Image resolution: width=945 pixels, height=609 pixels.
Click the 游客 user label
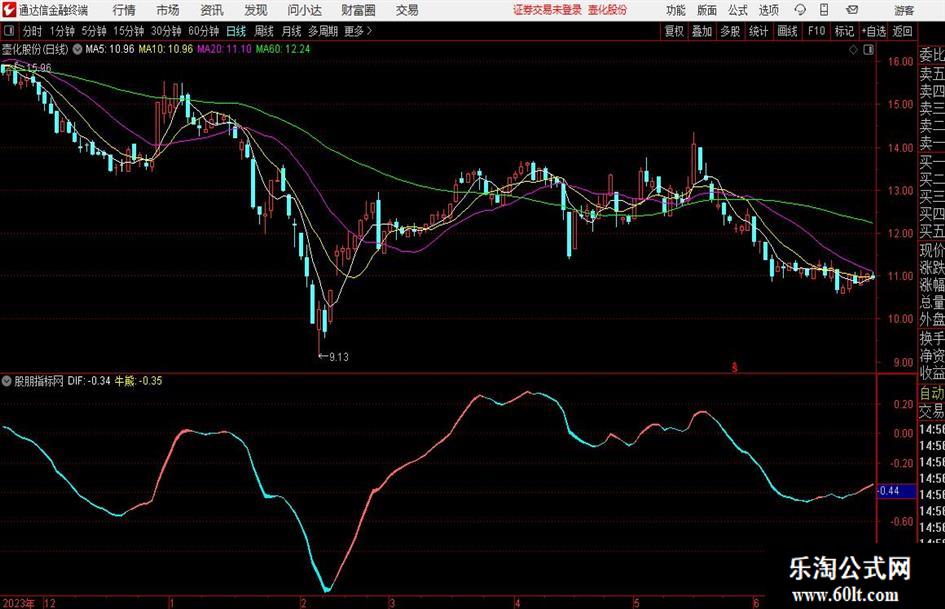coord(903,10)
